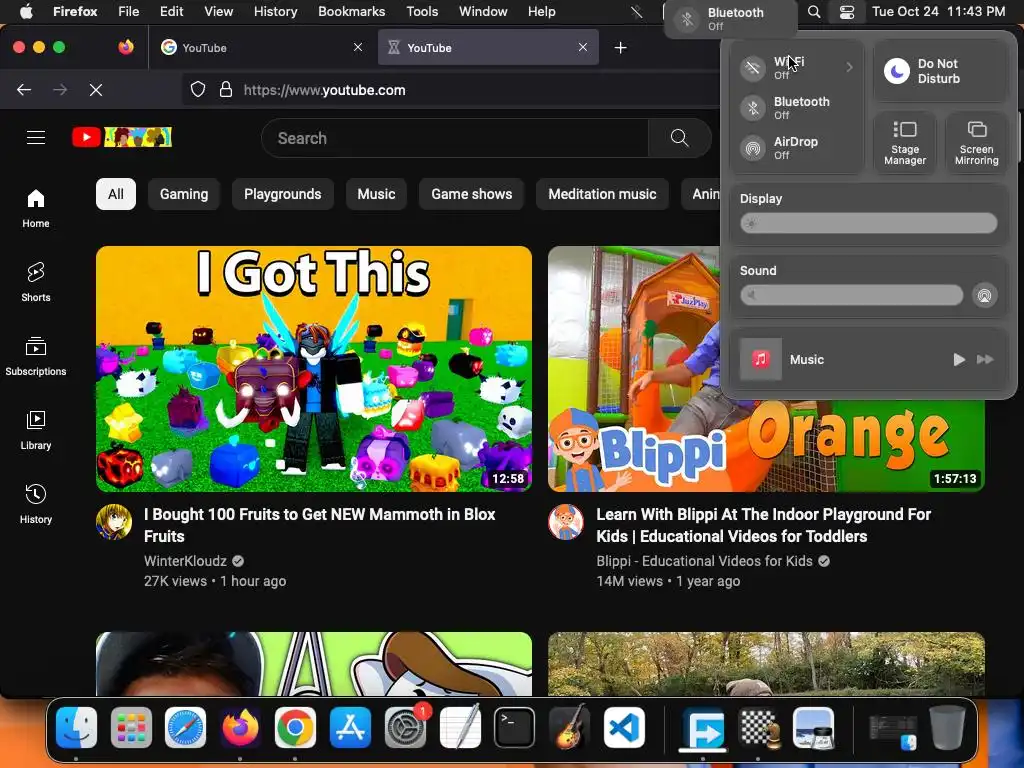Open System Settings from the Dock
Viewport: 1024px width, 768px height.
coord(405,727)
